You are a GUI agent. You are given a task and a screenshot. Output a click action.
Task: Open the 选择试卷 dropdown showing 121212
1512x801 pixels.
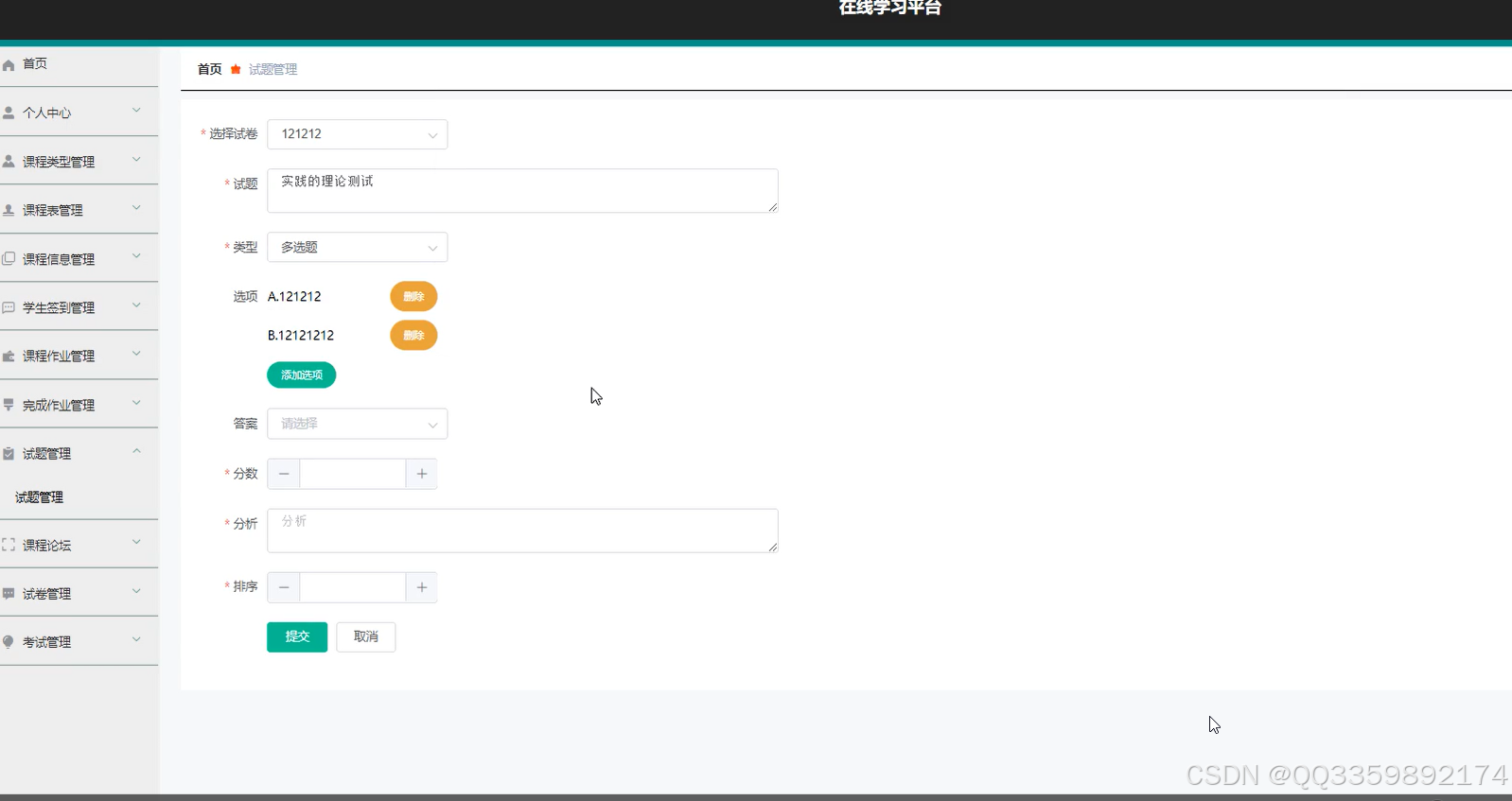coord(358,134)
